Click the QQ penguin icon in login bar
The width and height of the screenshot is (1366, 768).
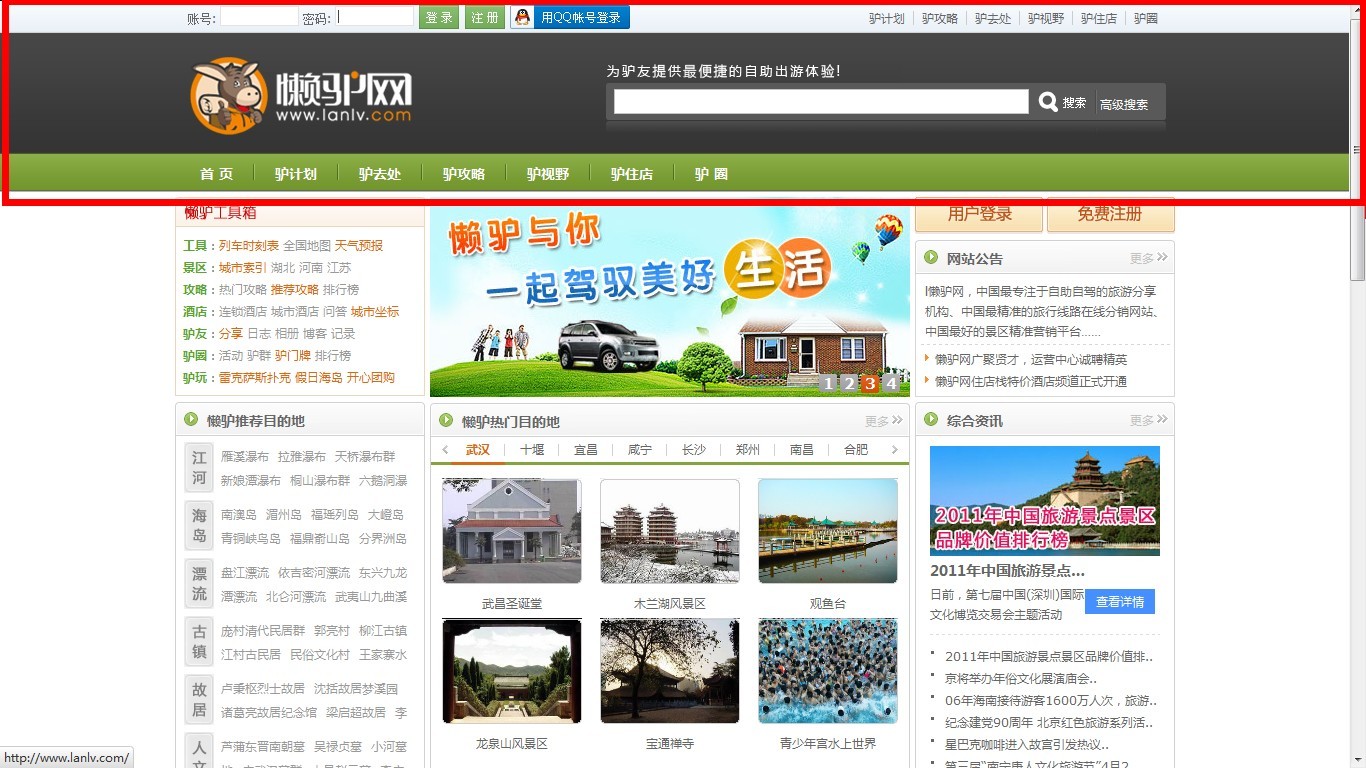pyautogui.click(x=522, y=17)
